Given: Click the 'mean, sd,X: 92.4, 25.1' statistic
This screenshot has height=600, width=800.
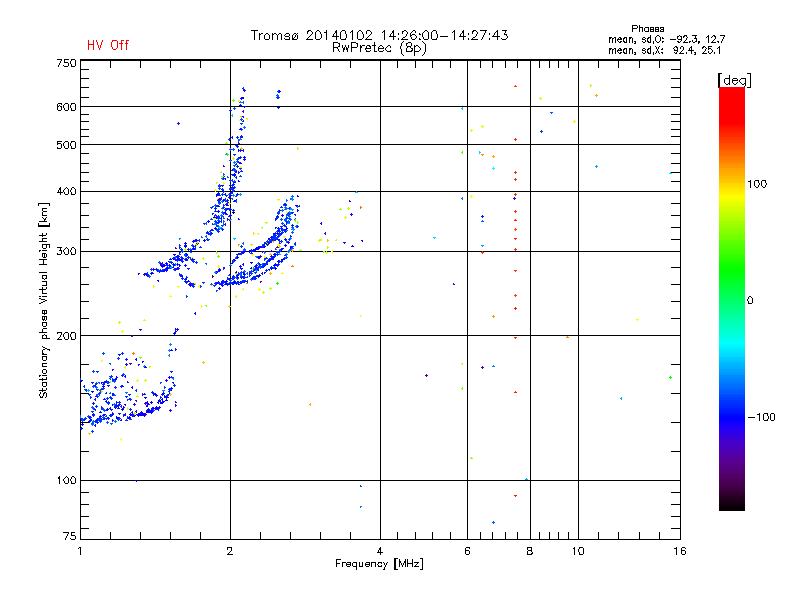Looking at the screenshot, I should coord(664,50).
